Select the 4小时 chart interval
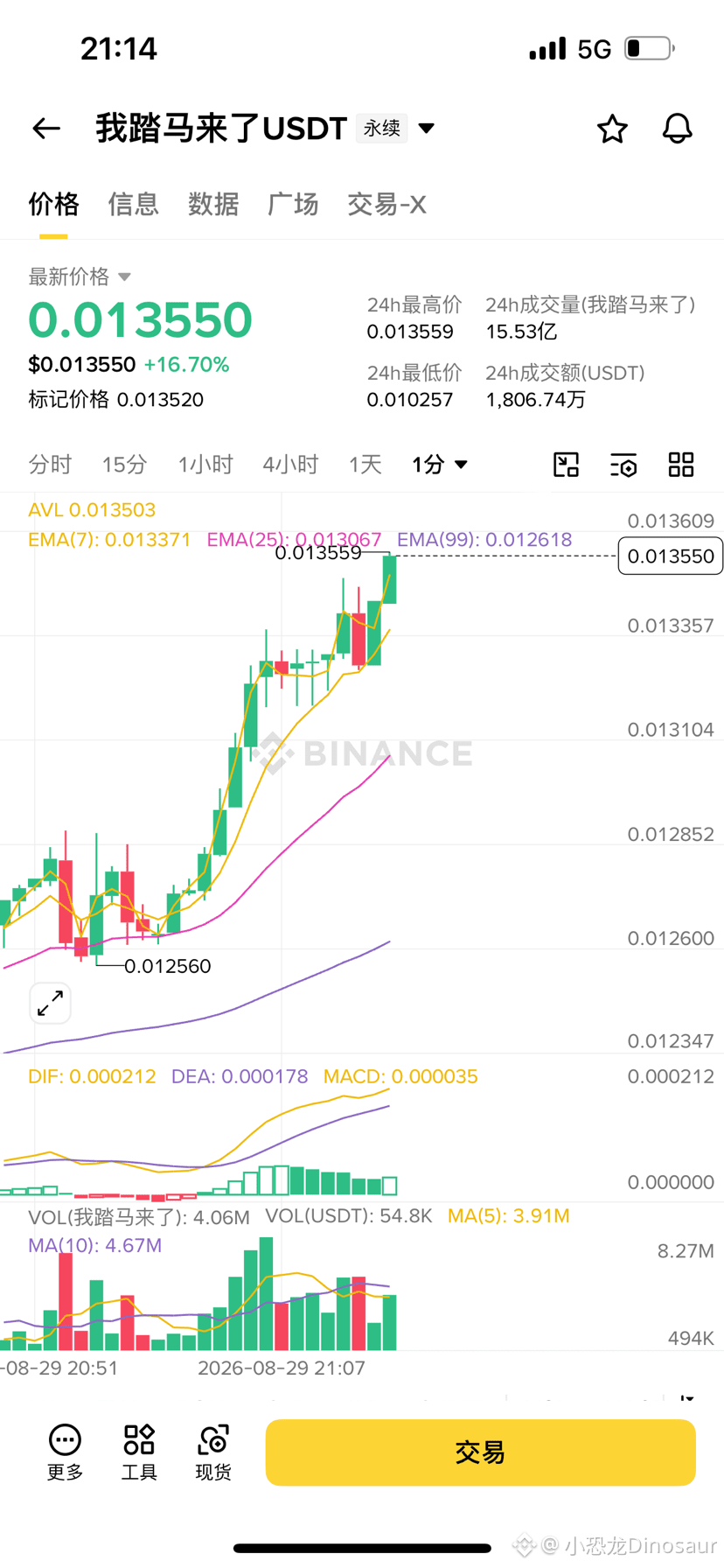724x1568 pixels. [290, 465]
